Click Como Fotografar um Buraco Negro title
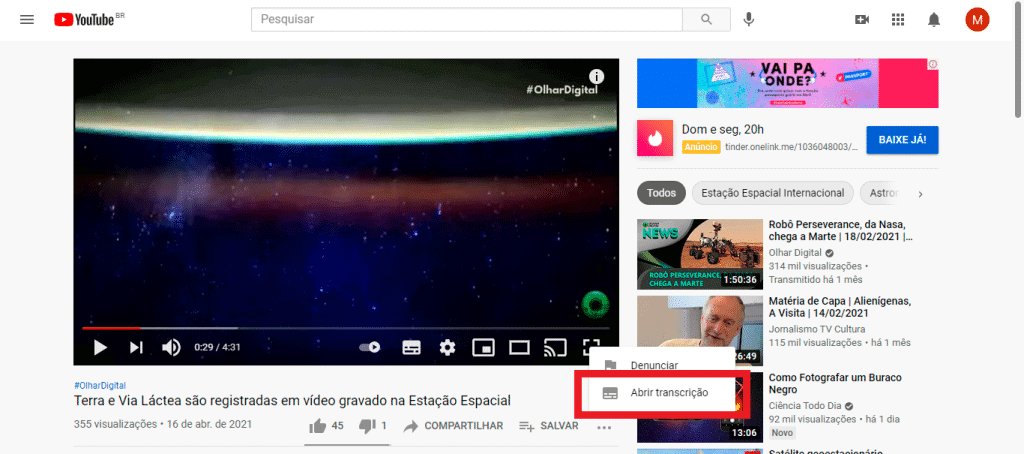Image resolution: width=1024 pixels, height=454 pixels. click(x=833, y=383)
